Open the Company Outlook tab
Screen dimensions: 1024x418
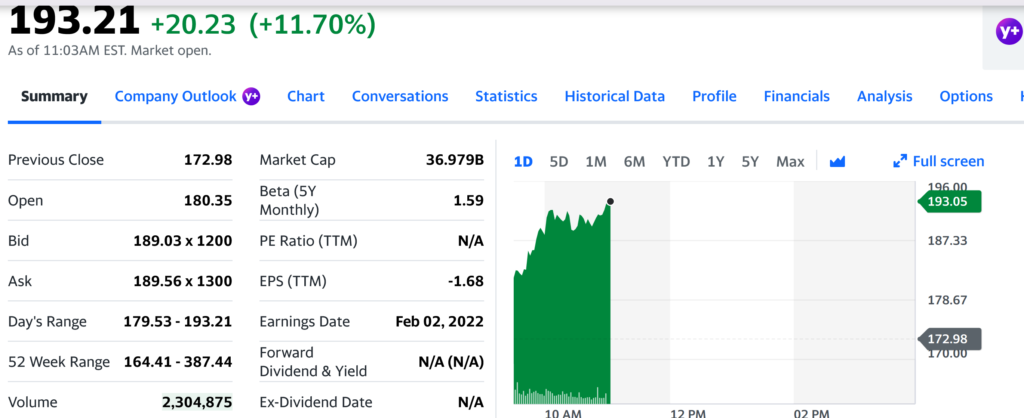click(x=176, y=96)
